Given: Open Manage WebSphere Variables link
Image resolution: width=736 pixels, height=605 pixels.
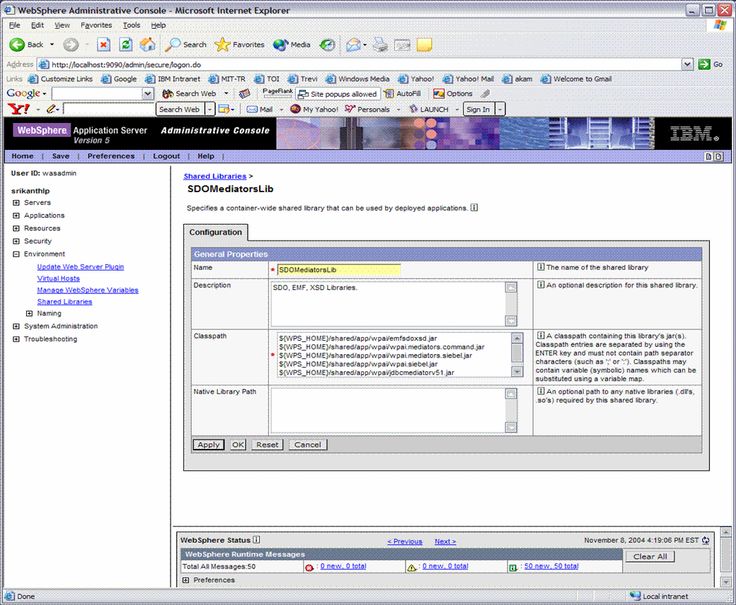Looking at the screenshot, I should 88,290.
